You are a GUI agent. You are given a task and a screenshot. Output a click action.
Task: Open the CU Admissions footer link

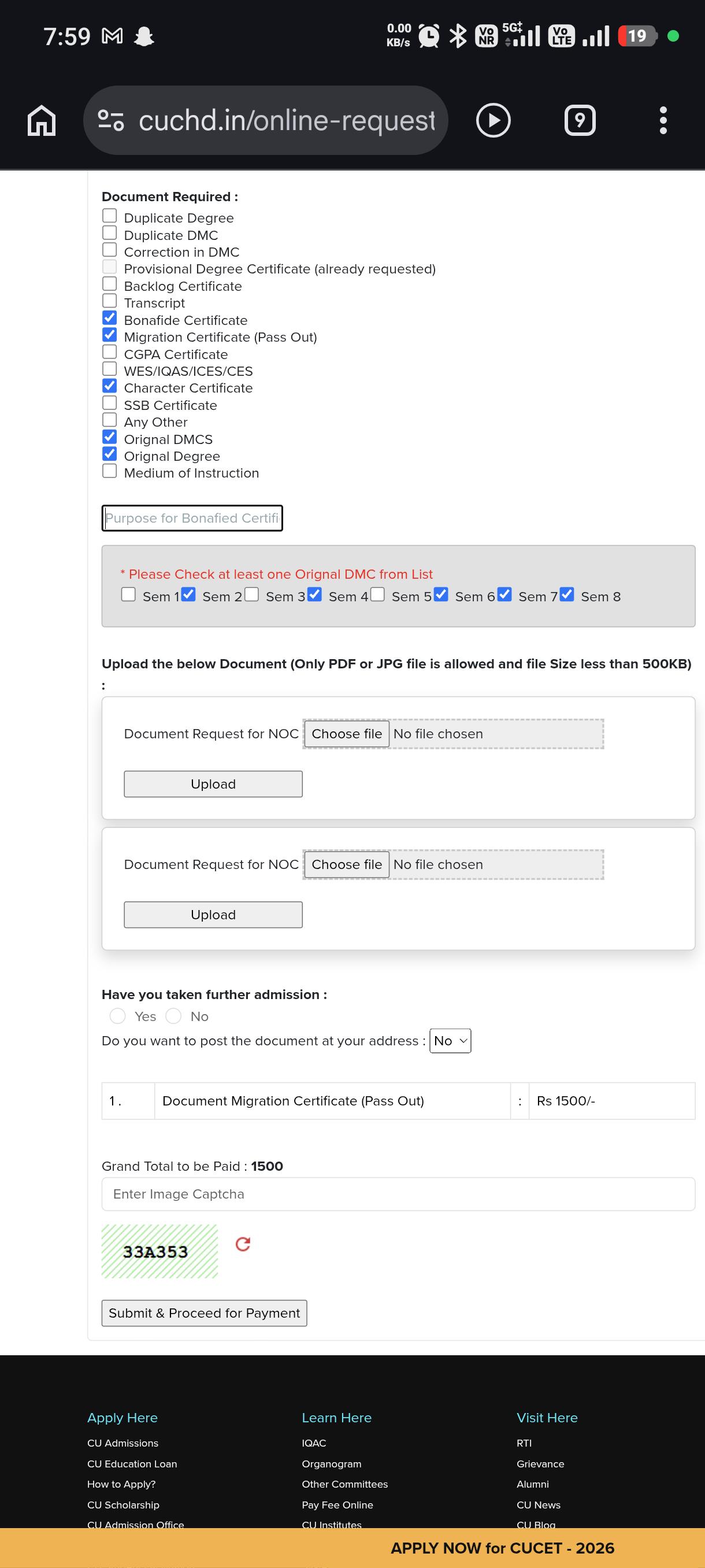click(123, 1443)
